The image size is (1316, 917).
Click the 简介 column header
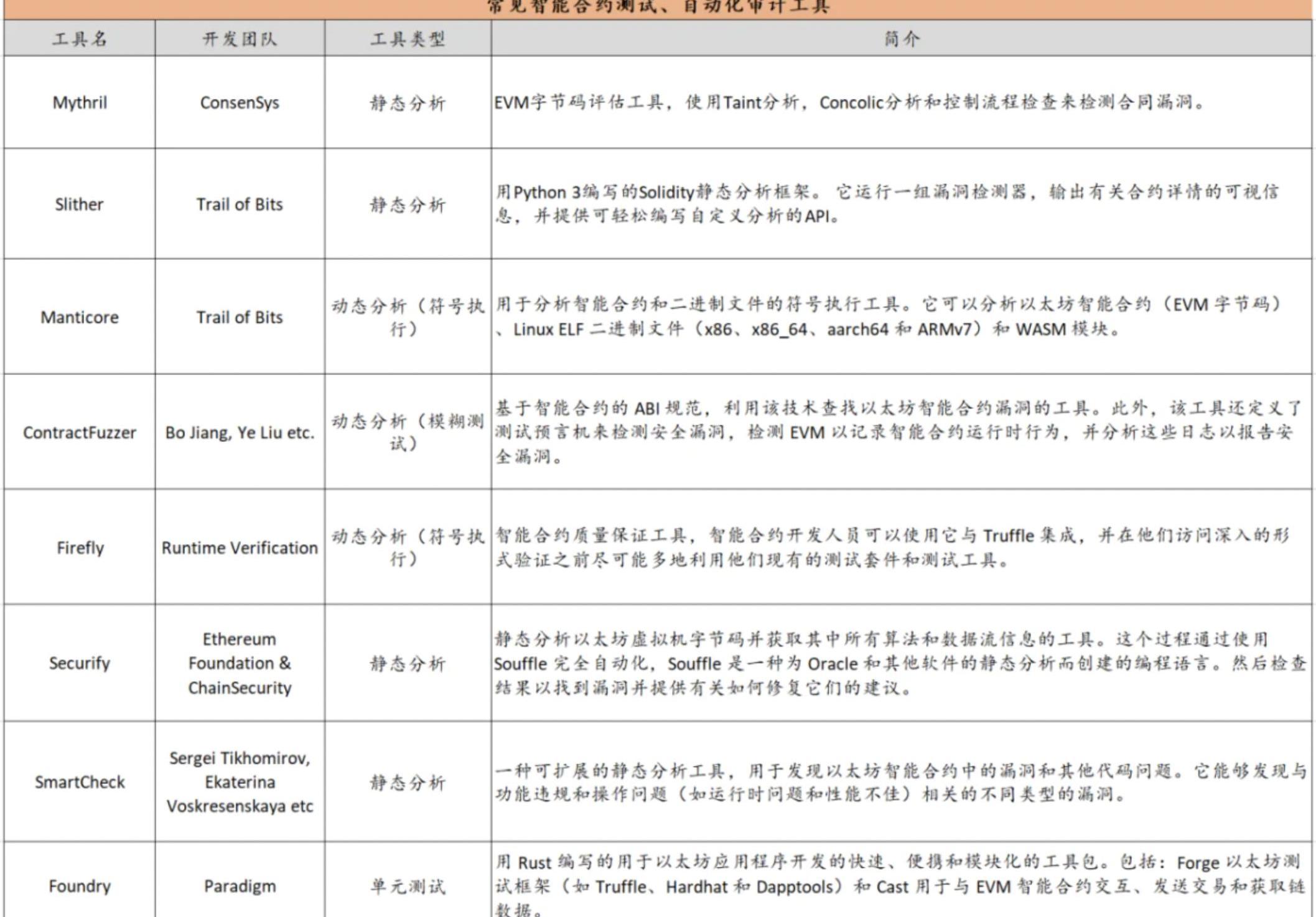[902, 39]
